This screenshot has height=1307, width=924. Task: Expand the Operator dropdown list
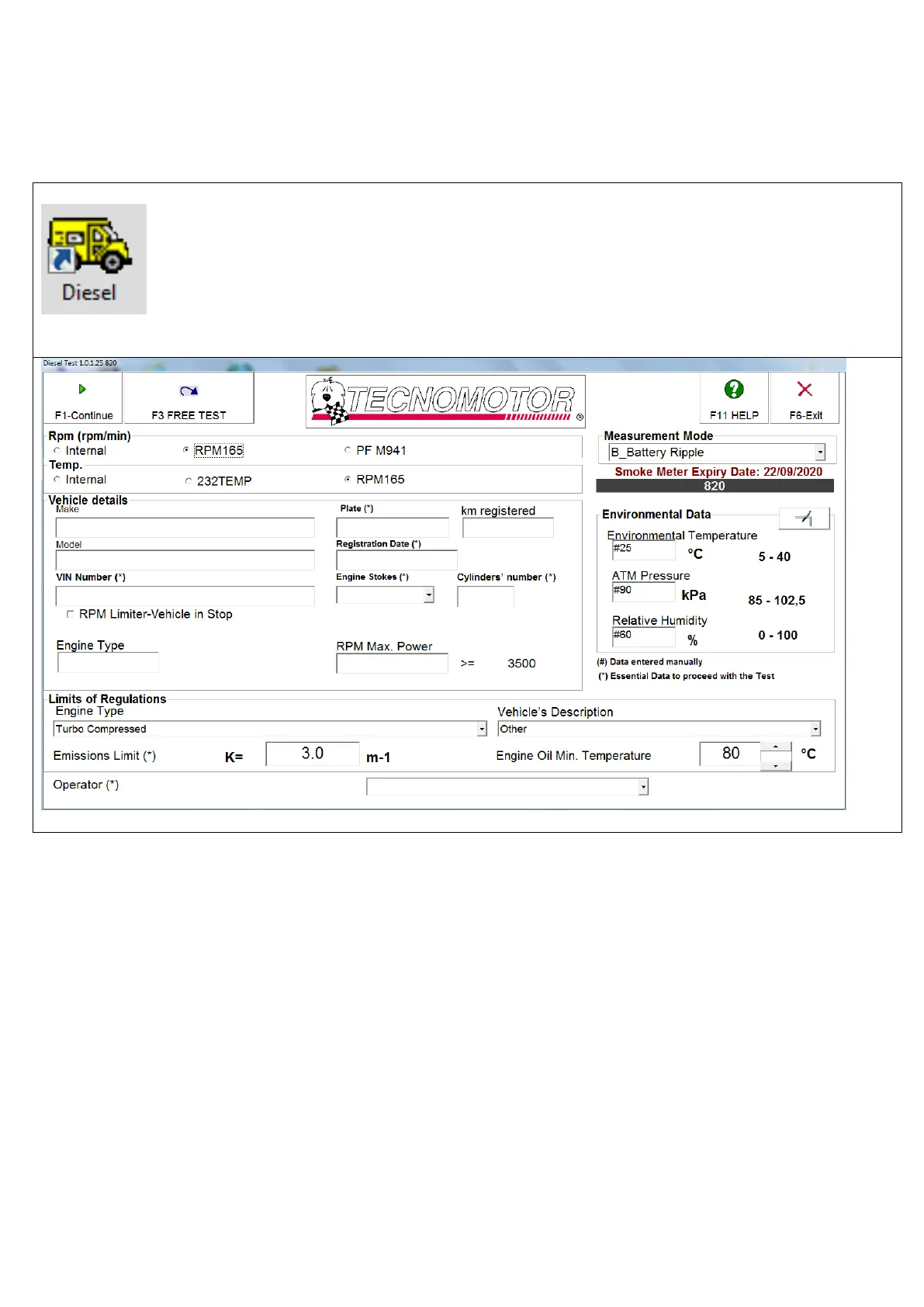click(643, 787)
